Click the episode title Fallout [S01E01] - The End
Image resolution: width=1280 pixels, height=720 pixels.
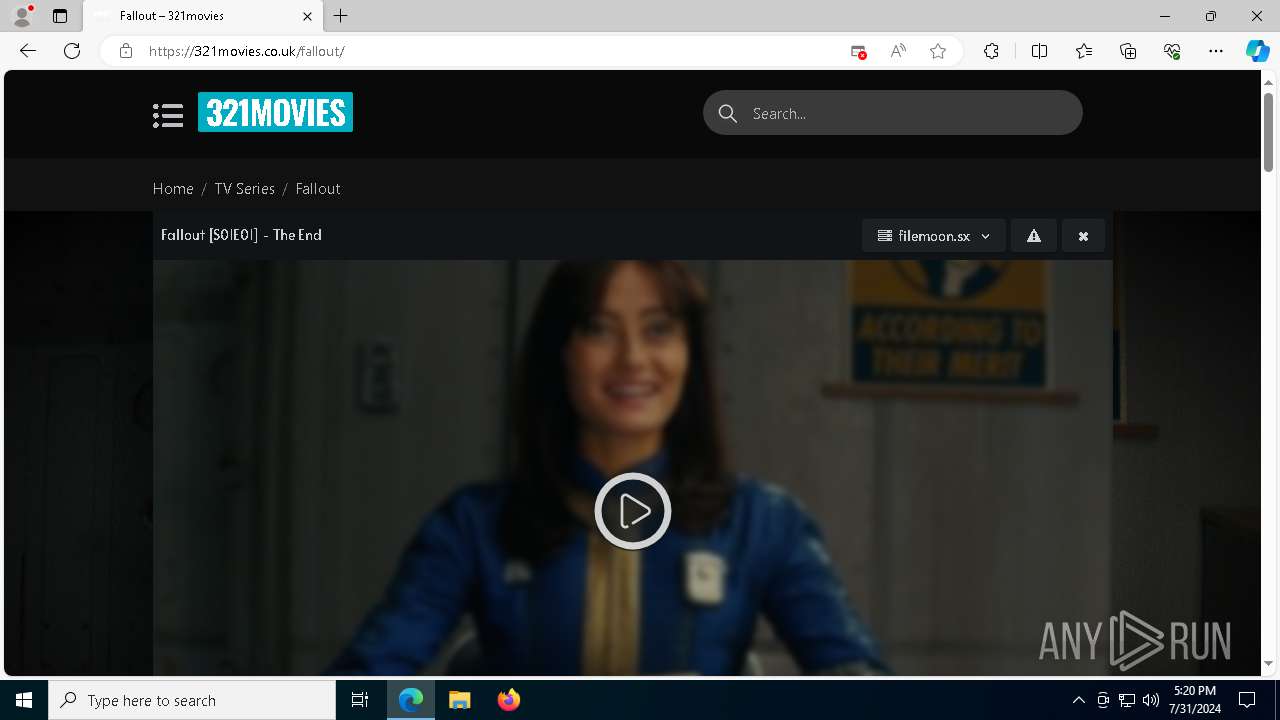coord(241,235)
